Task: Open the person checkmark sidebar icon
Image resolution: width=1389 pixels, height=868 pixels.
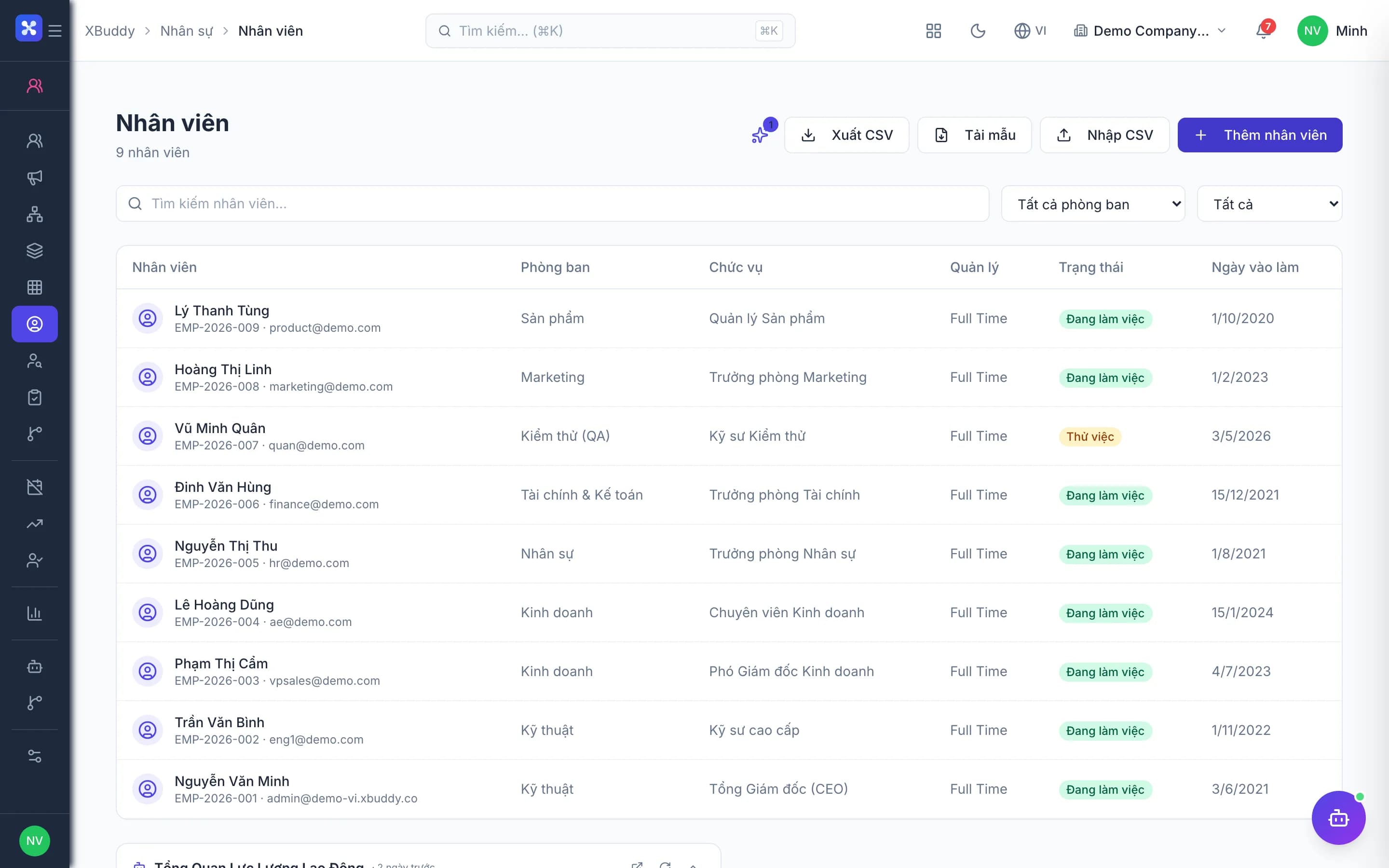Action: click(34, 560)
